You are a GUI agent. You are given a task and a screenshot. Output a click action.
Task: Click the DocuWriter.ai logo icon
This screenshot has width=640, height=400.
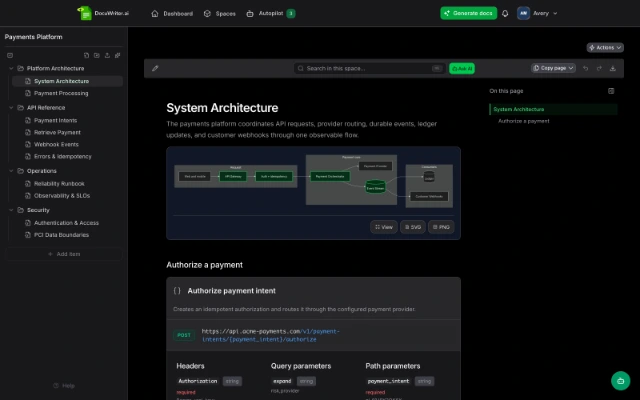[84, 13]
